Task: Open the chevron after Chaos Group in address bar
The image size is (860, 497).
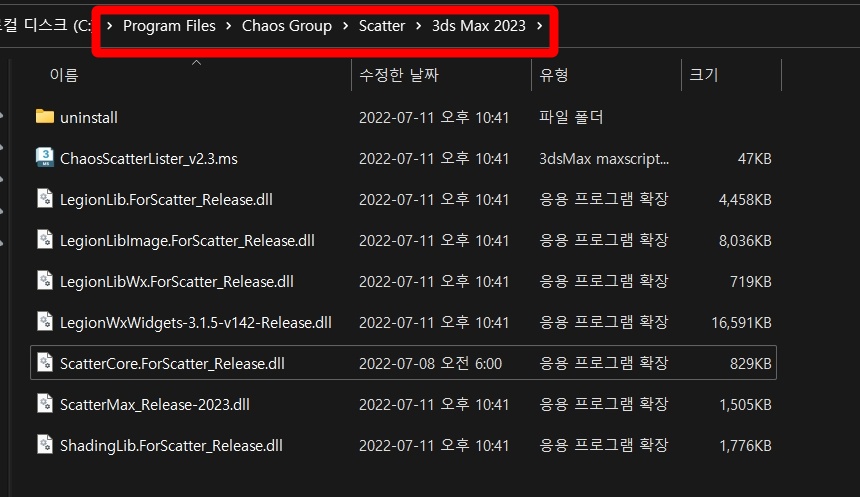Action: (346, 25)
